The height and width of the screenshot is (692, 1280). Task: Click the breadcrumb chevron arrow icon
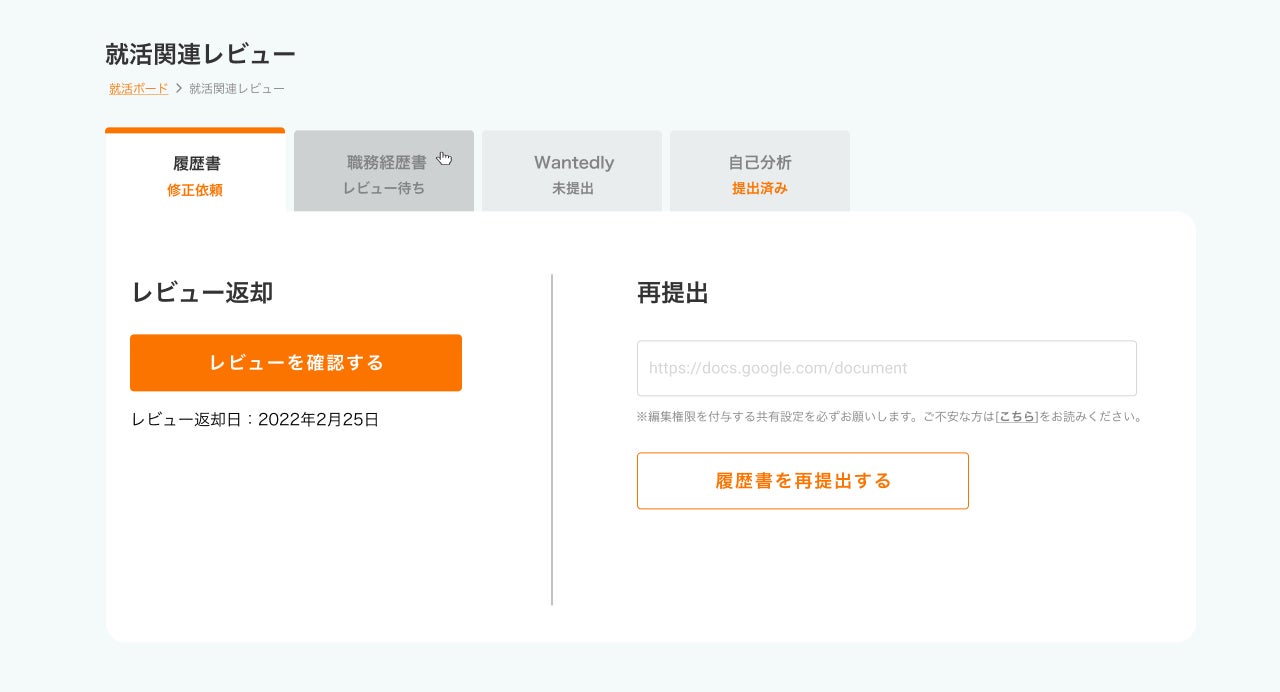point(179,89)
